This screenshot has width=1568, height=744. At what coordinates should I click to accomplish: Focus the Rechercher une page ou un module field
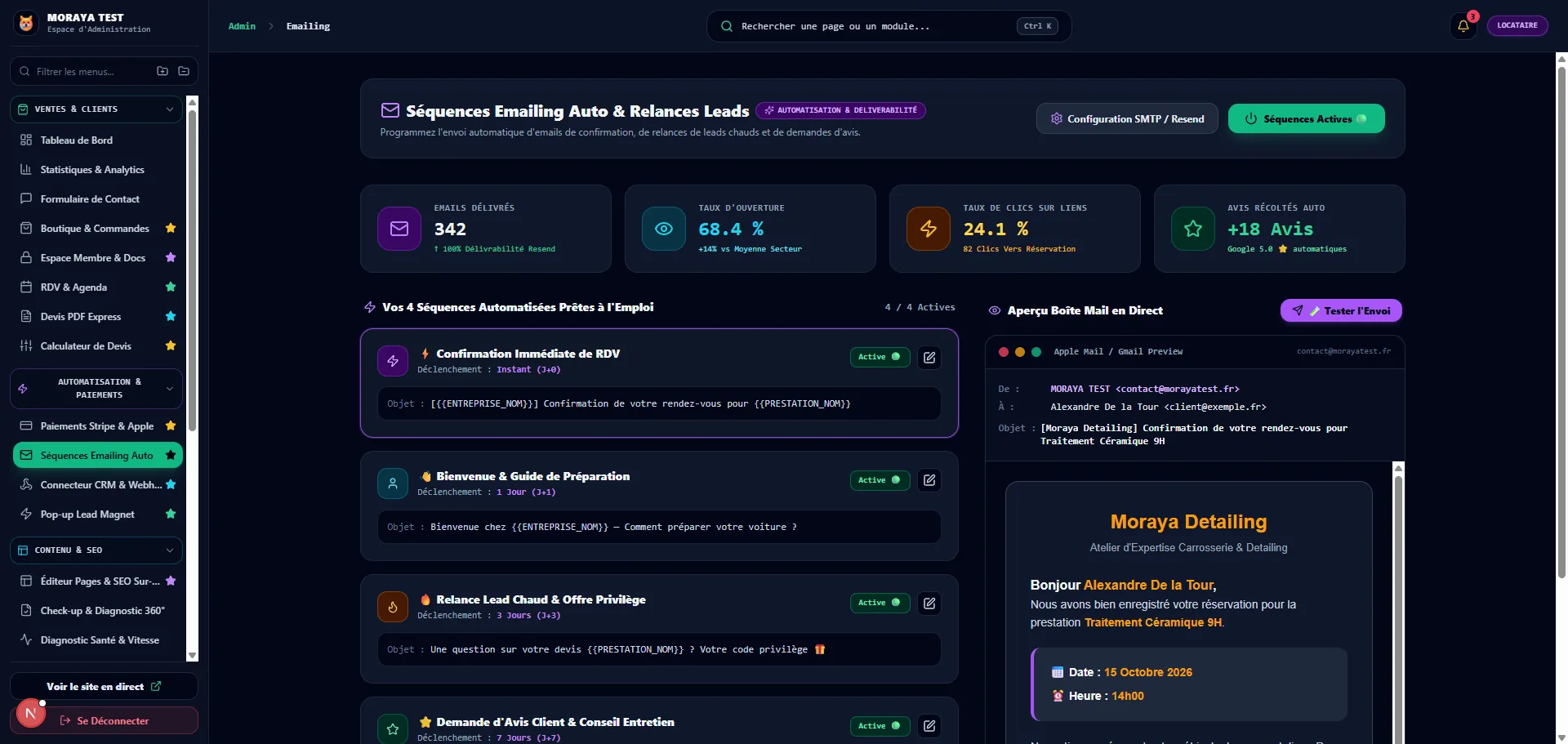point(889,26)
